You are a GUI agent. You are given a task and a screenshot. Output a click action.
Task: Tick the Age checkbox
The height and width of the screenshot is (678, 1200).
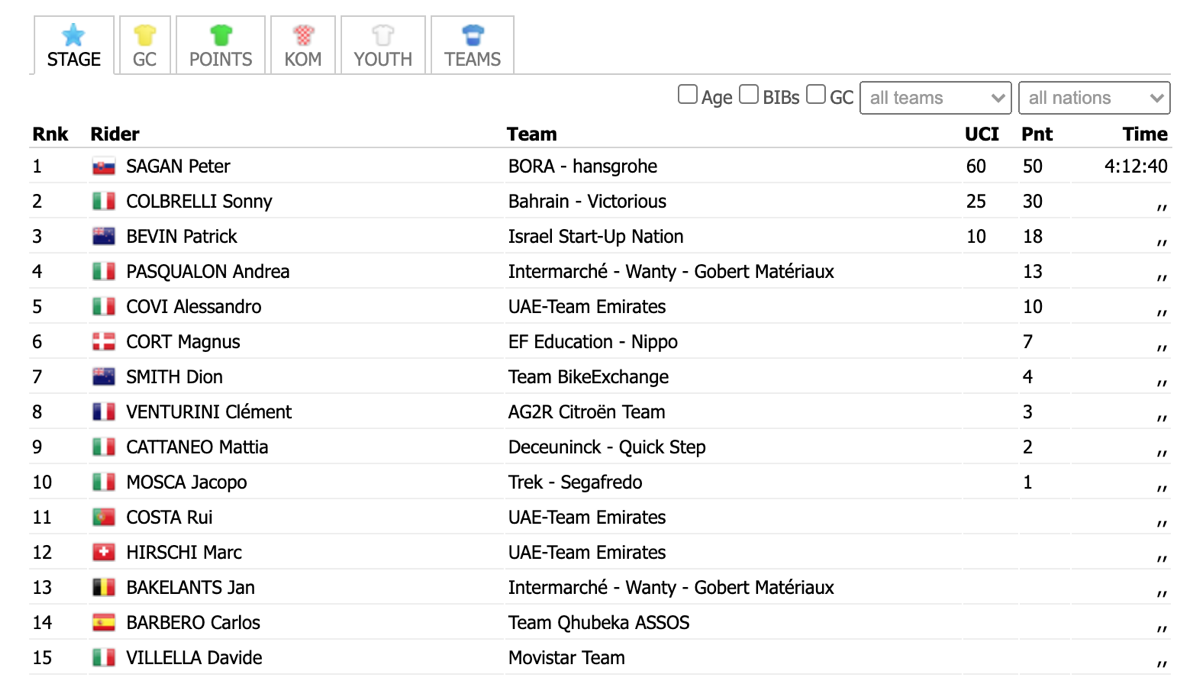click(688, 95)
